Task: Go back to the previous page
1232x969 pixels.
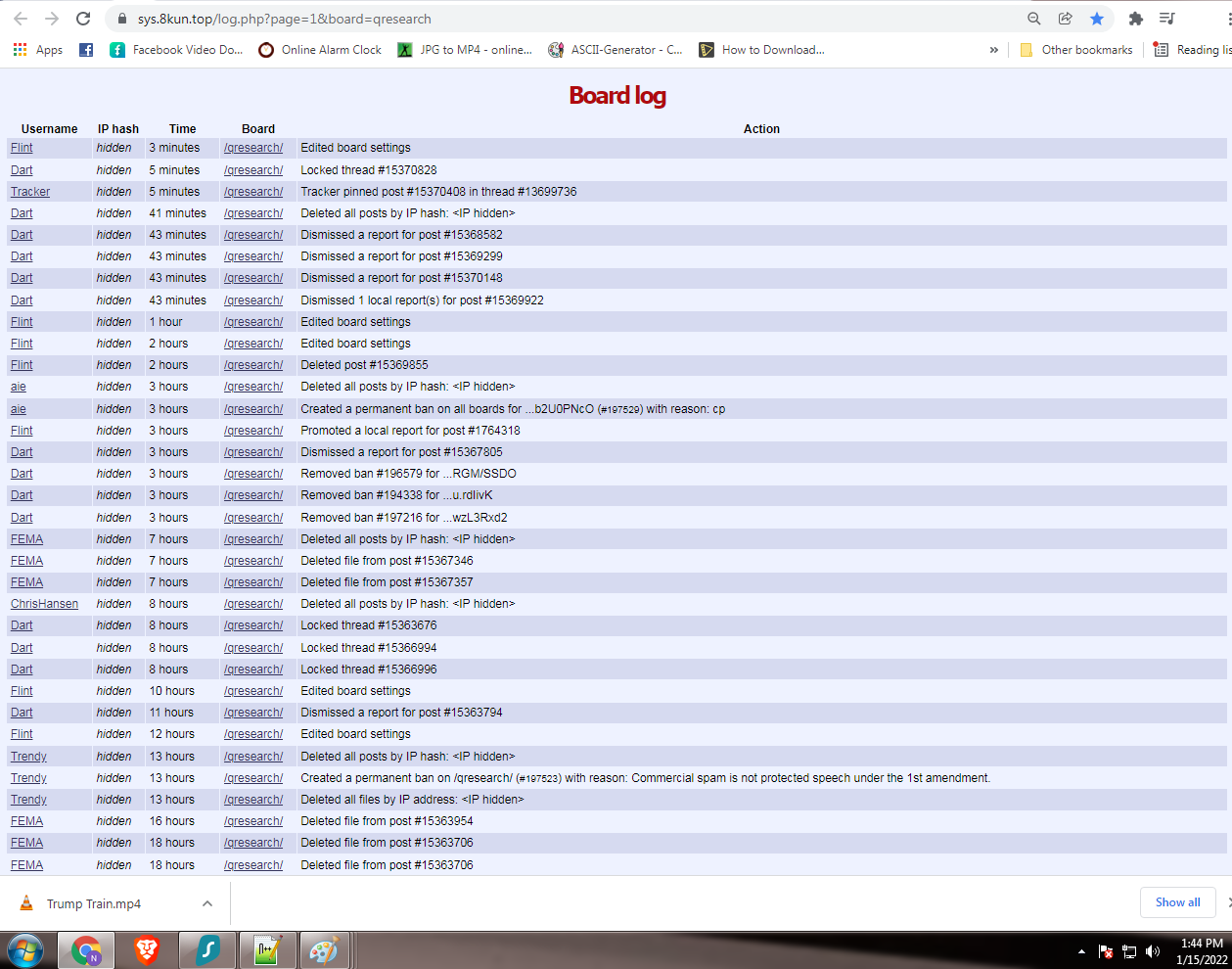Action: click(21, 19)
